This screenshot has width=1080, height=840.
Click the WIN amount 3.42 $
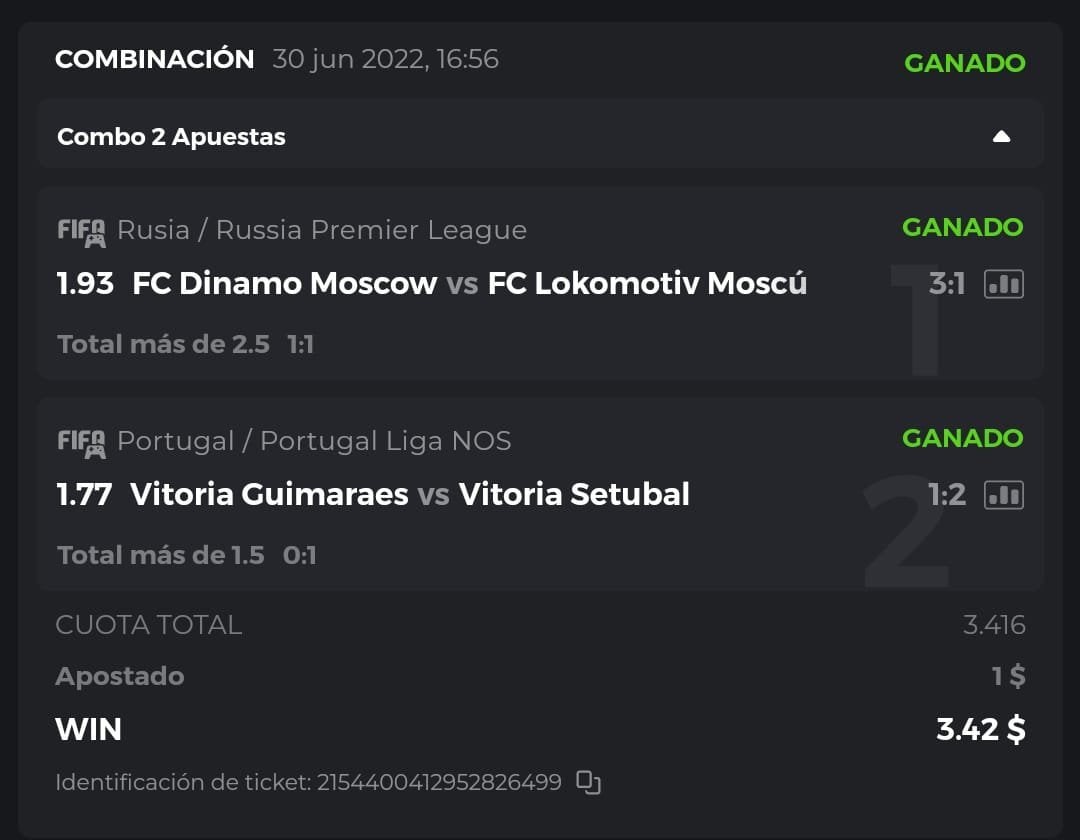(x=980, y=729)
